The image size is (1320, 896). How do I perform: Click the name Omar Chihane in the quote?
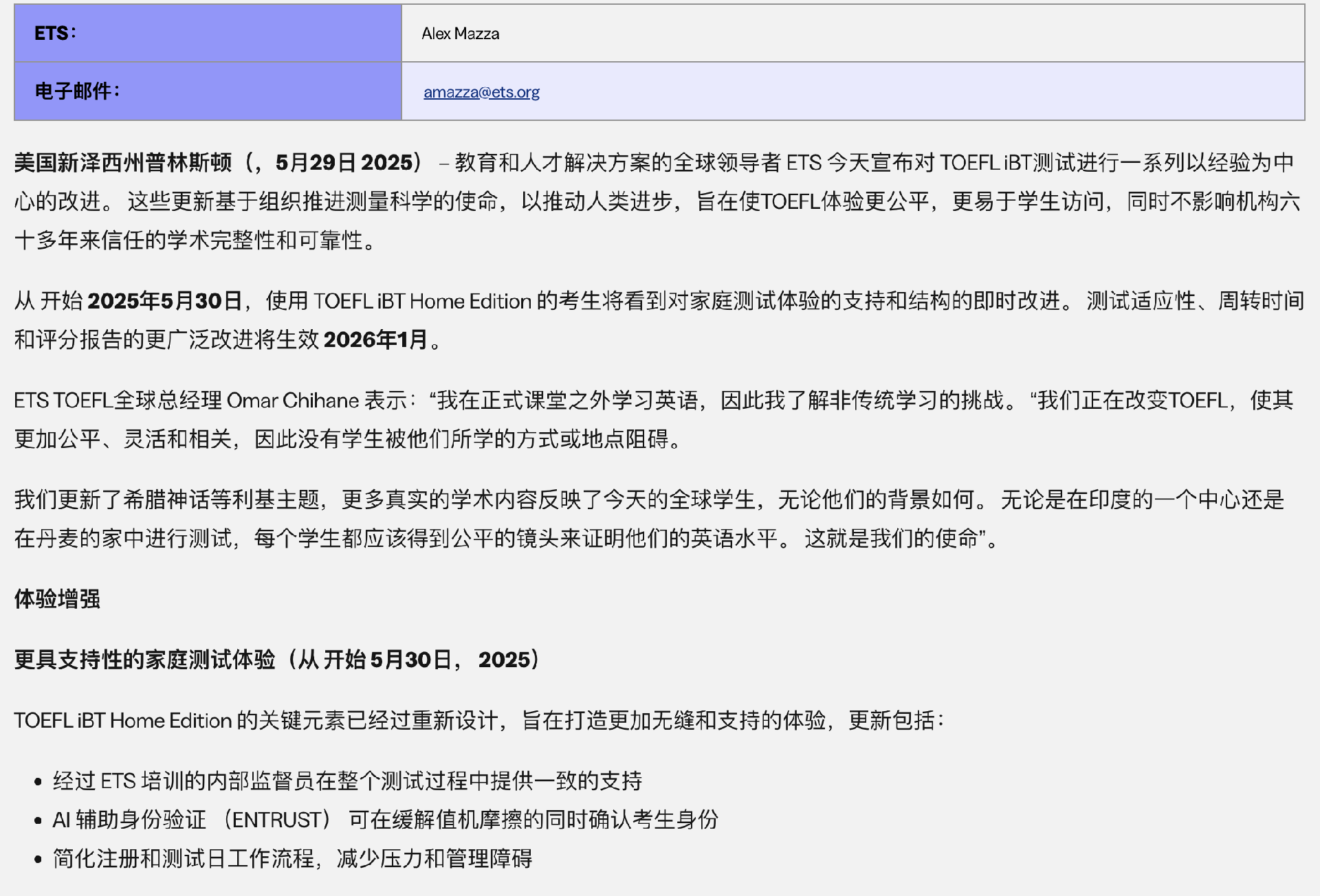point(293,400)
